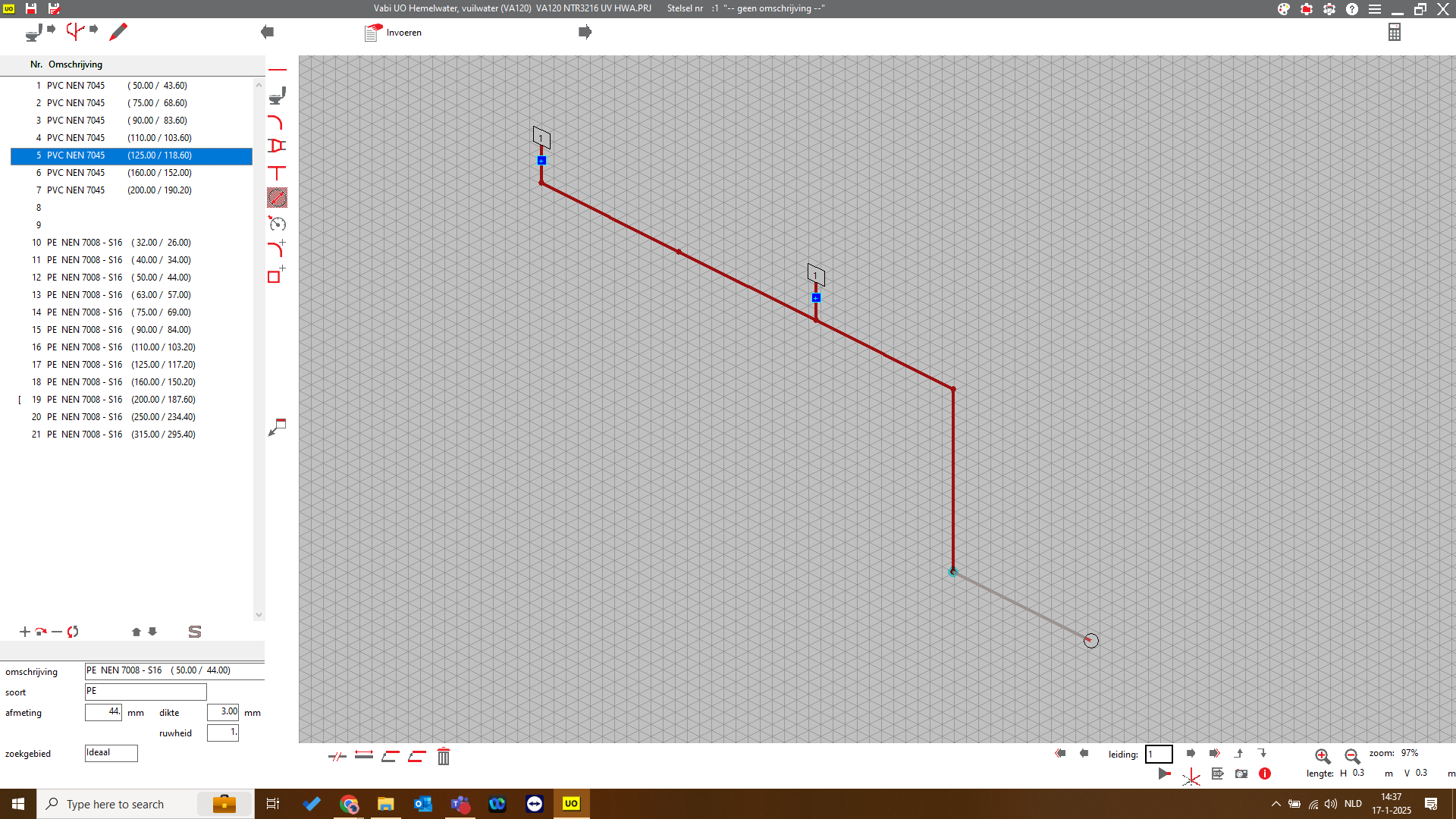Zoom in with the magnifier plus
1456x819 pixels.
pyautogui.click(x=1323, y=756)
